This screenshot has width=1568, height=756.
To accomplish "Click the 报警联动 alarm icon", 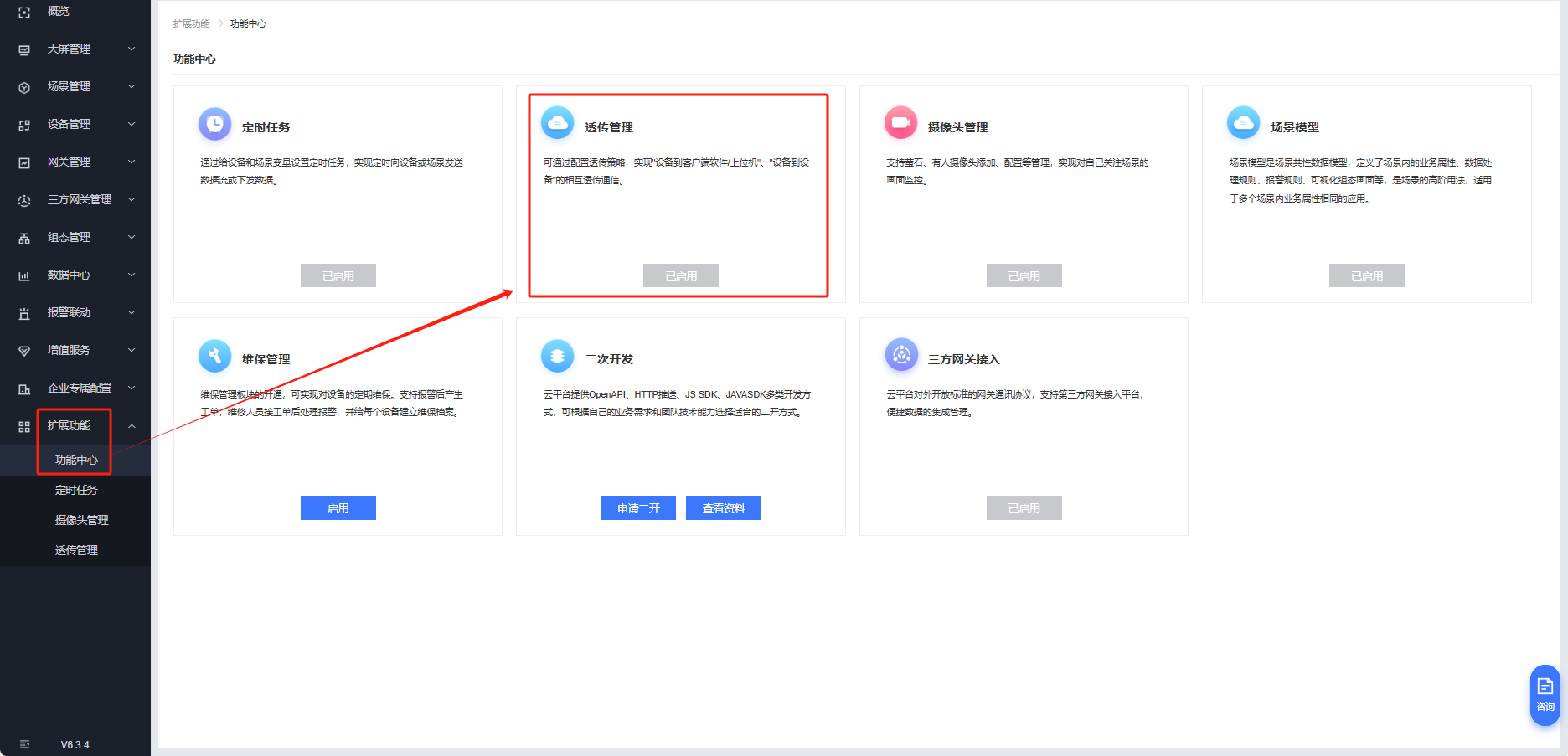I will coord(24,314).
